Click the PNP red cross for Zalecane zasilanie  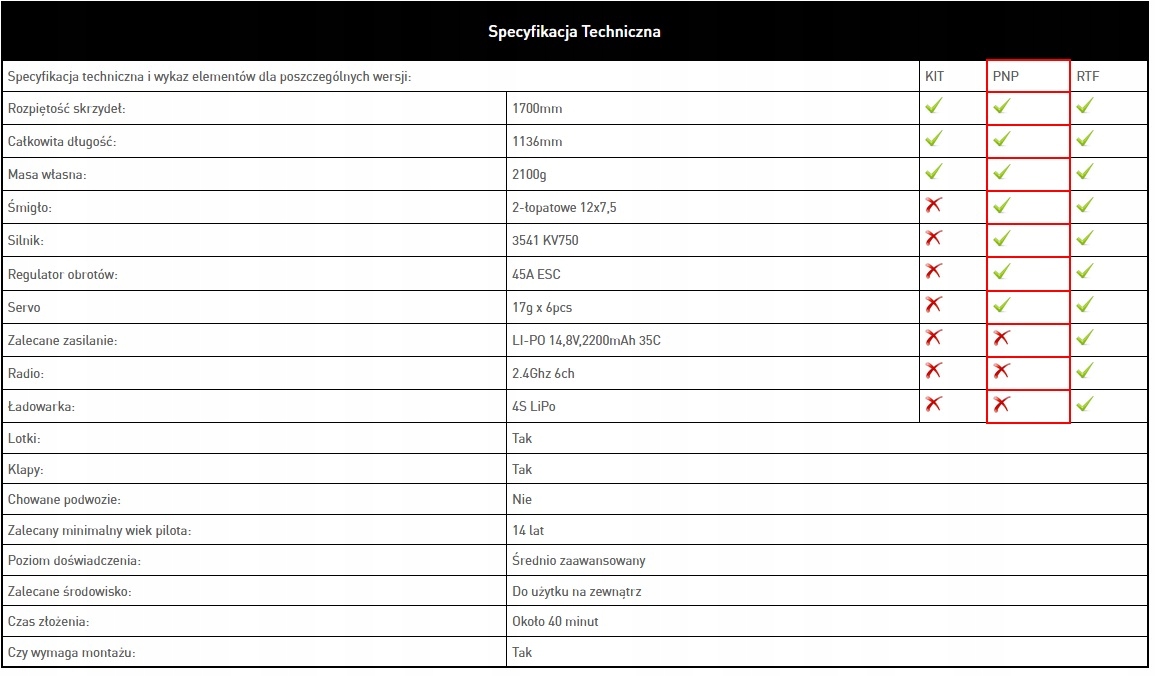[1002, 338]
